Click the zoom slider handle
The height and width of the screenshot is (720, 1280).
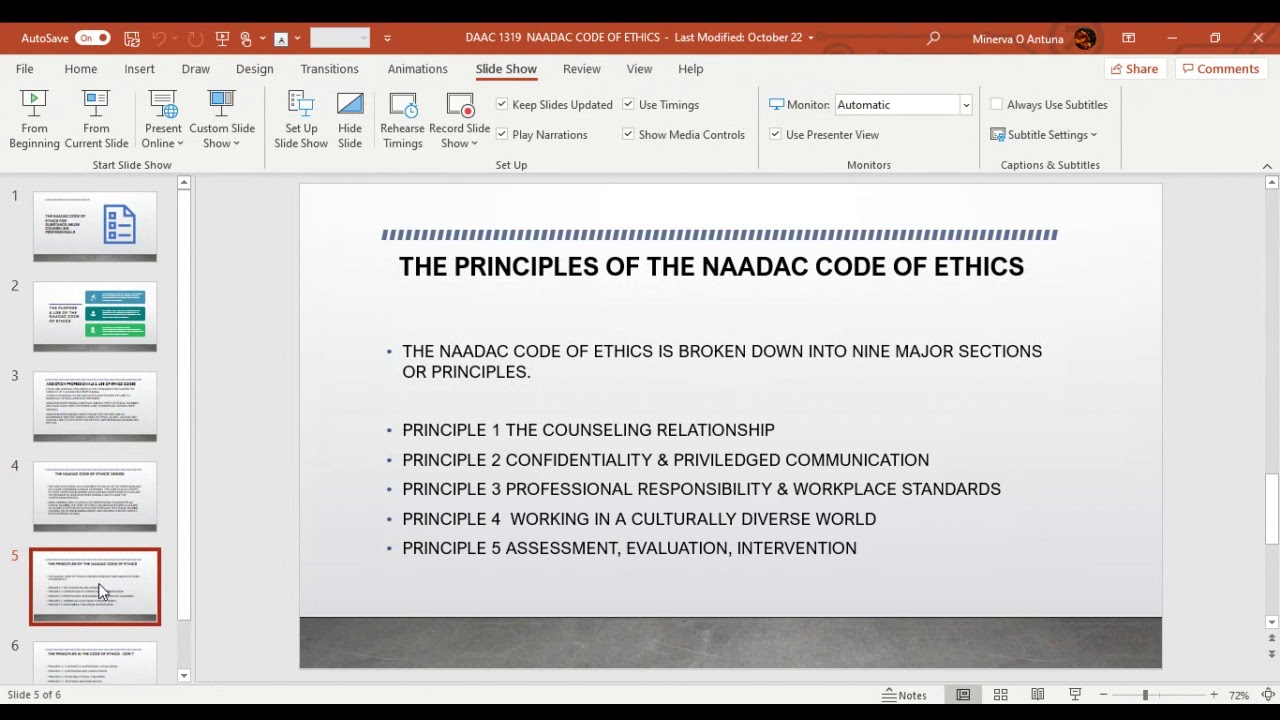pos(1145,695)
